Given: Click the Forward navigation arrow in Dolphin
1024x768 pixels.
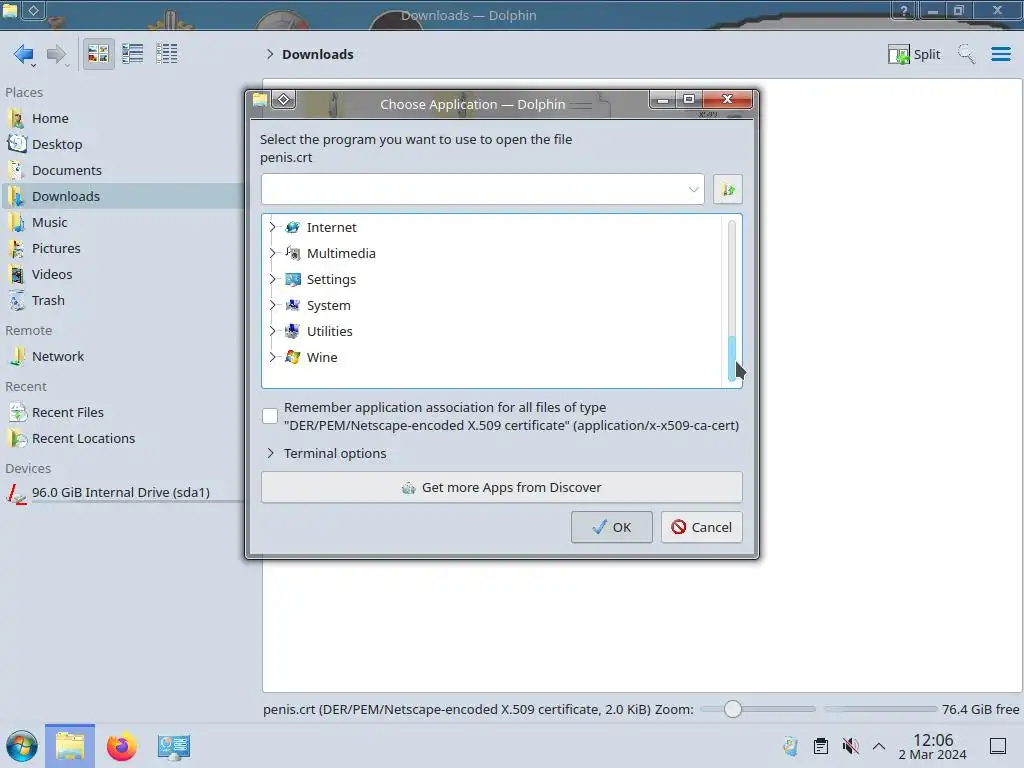Looking at the screenshot, I should [57, 54].
